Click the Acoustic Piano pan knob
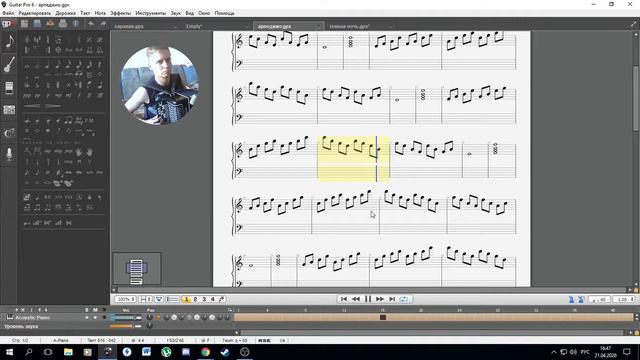Viewport: 640px width, 360px height. coord(149,318)
